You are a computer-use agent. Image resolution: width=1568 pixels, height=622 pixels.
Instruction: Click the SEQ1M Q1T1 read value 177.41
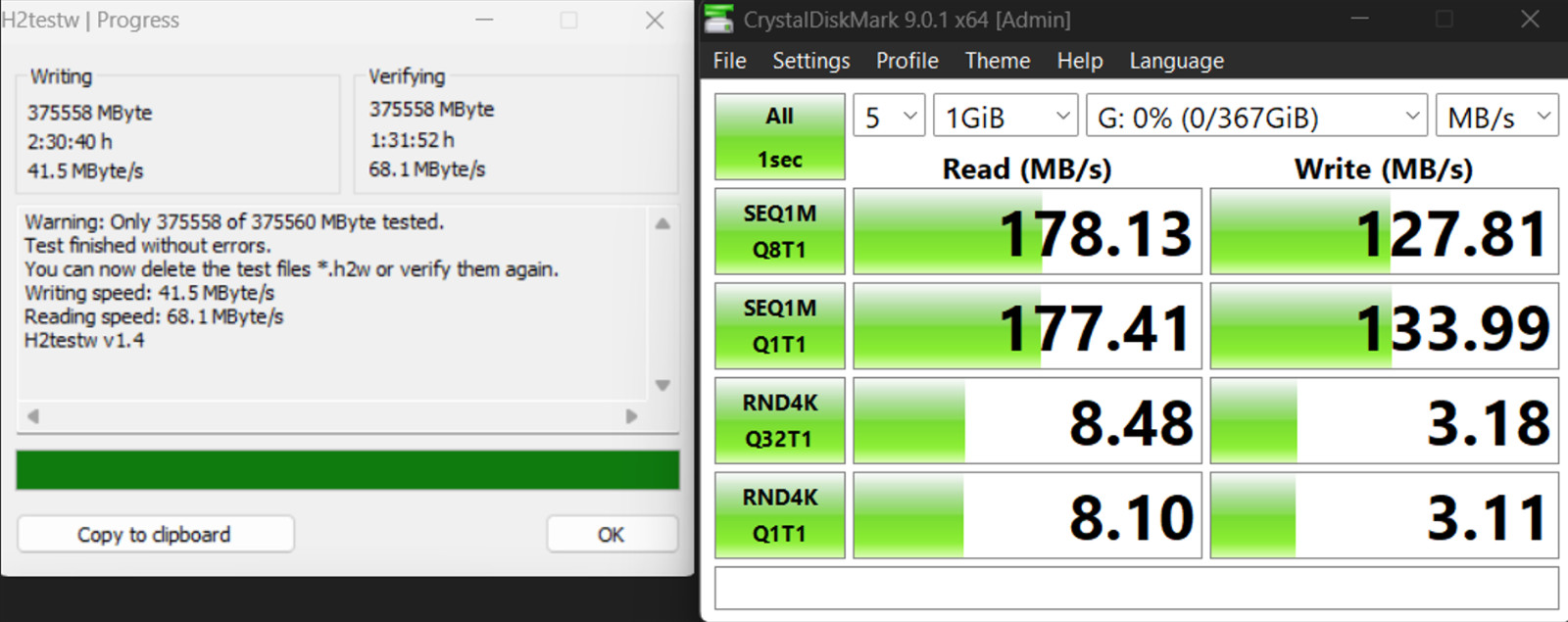(x=1095, y=328)
